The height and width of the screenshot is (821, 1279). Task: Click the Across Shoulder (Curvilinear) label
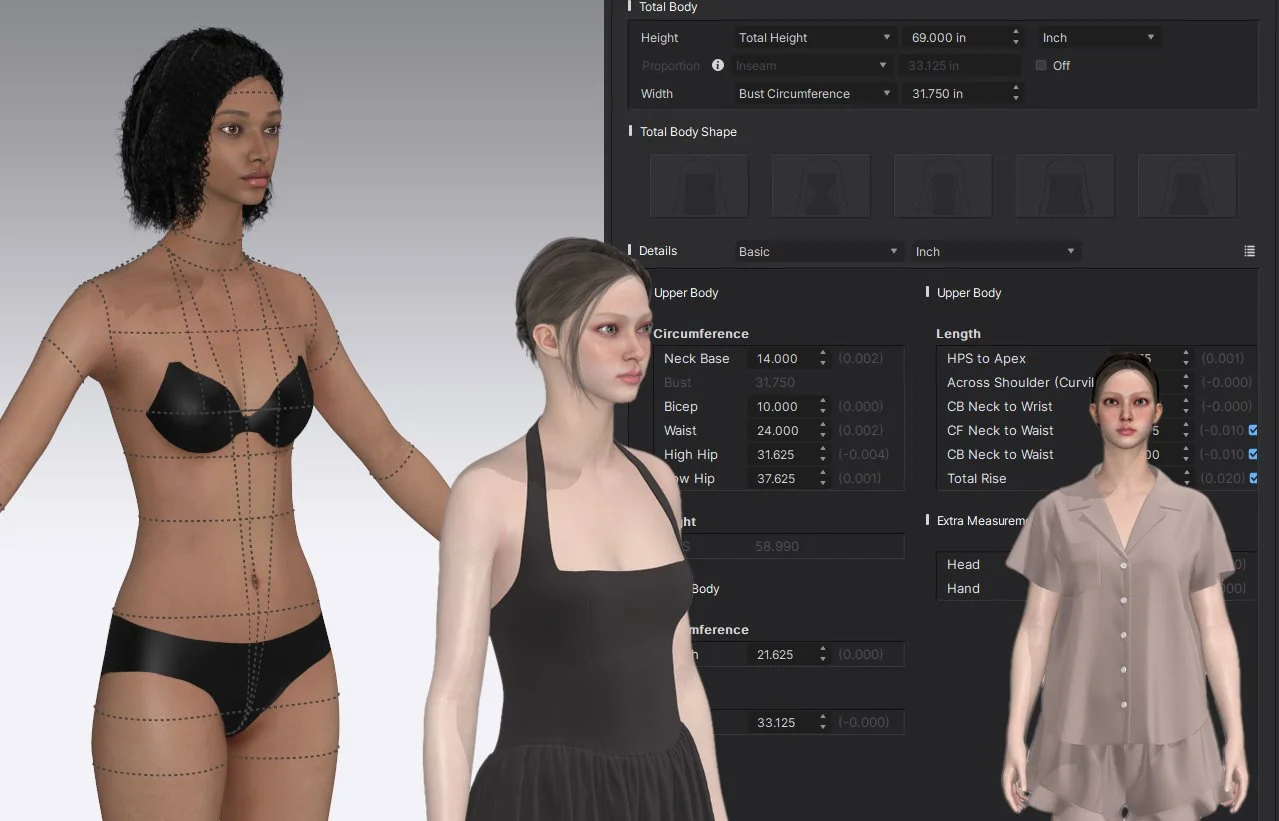1020,382
